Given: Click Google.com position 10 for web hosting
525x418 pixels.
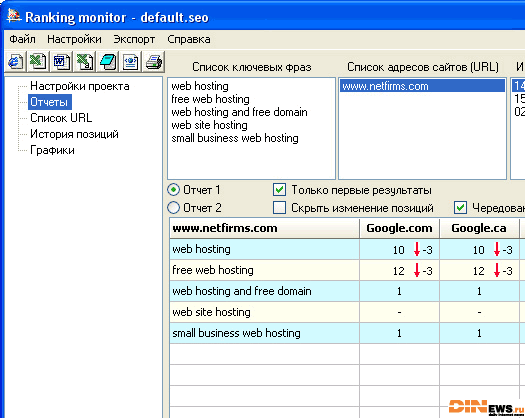Looking at the screenshot, I should point(399,250).
